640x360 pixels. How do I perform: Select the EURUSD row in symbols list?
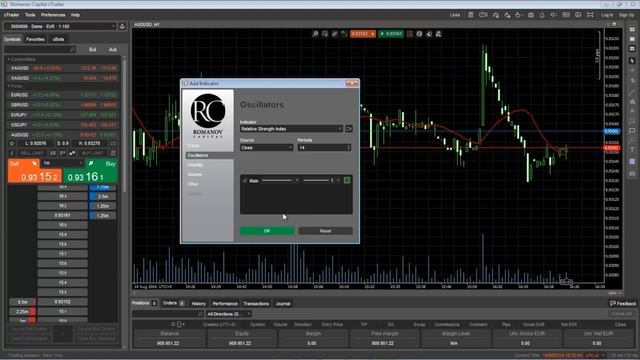pyautogui.click(x=63, y=95)
